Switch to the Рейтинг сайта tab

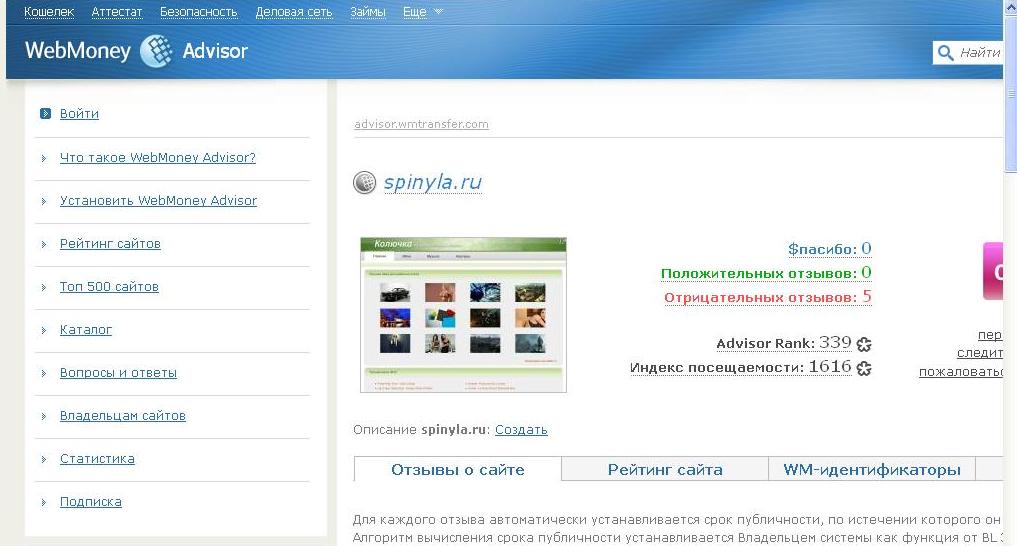[x=665, y=469]
